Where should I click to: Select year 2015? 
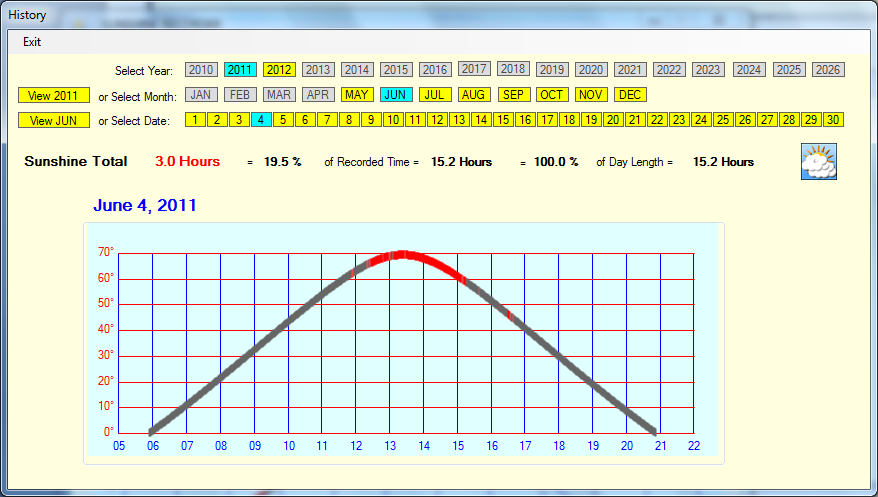(396, 69)
